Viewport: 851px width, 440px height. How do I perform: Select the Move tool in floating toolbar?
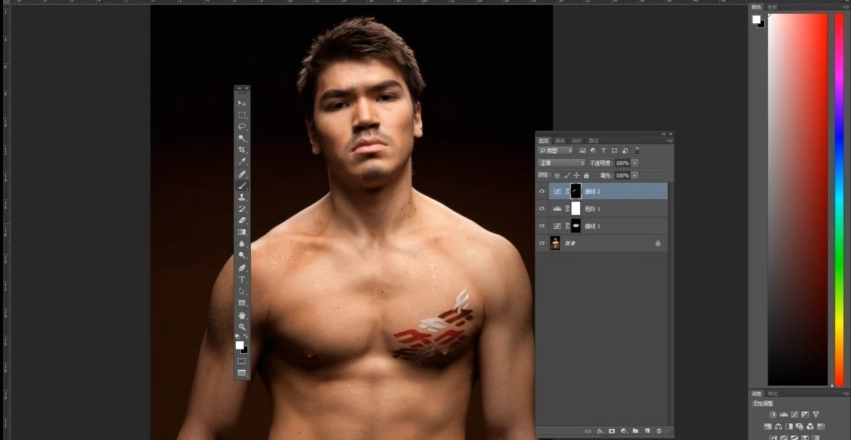pos(242,103)
